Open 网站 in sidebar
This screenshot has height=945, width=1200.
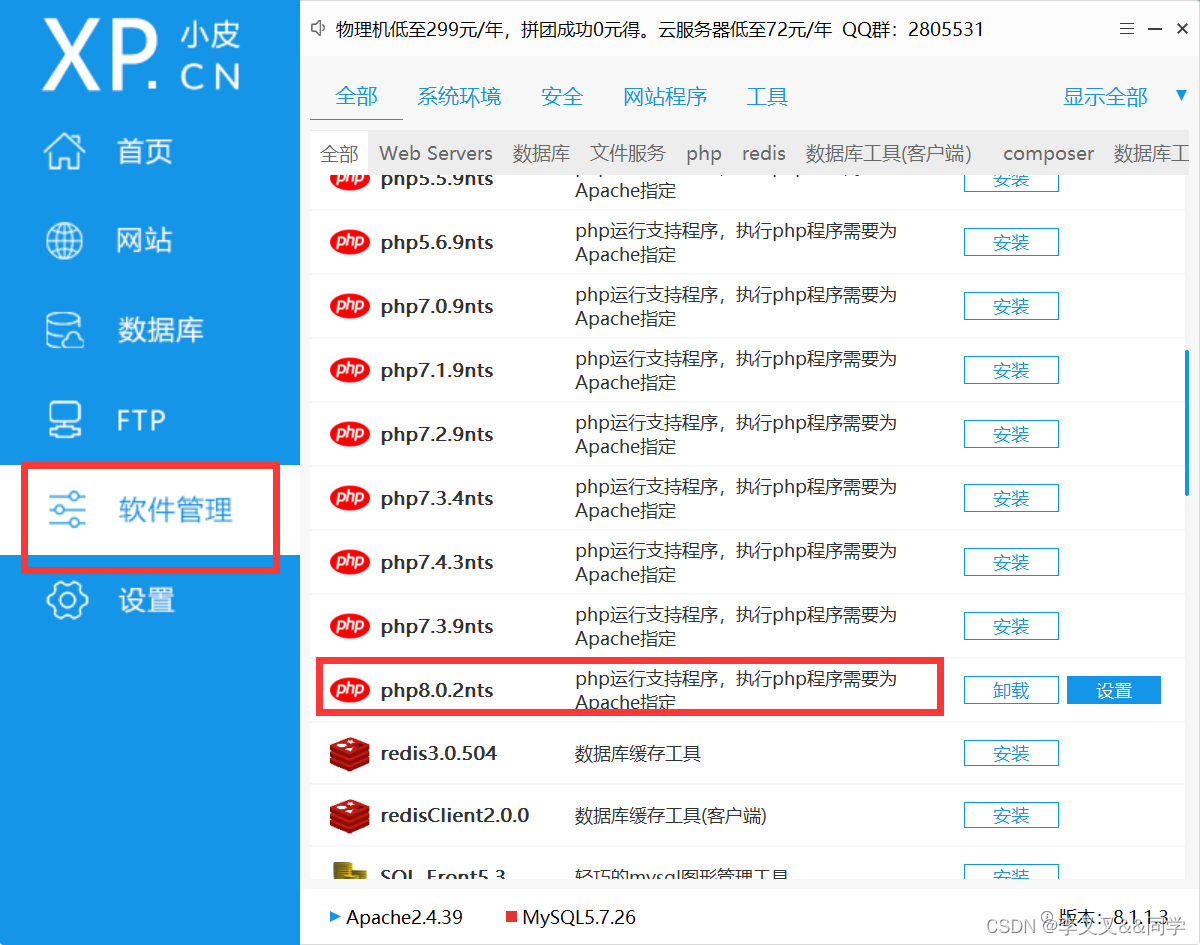[x=145, y=240]
